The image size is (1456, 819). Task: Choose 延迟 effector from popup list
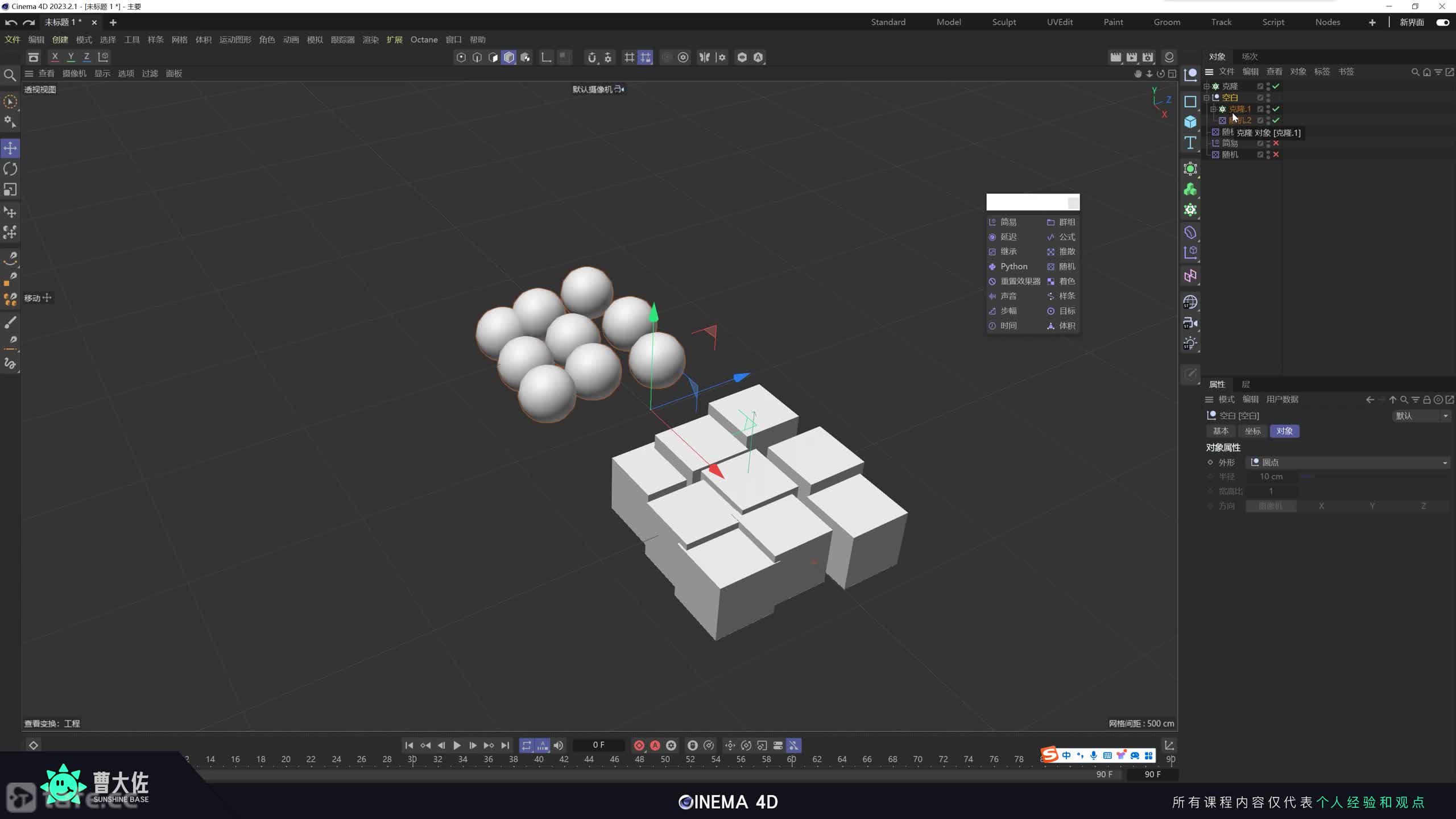tap(1008, 237)
